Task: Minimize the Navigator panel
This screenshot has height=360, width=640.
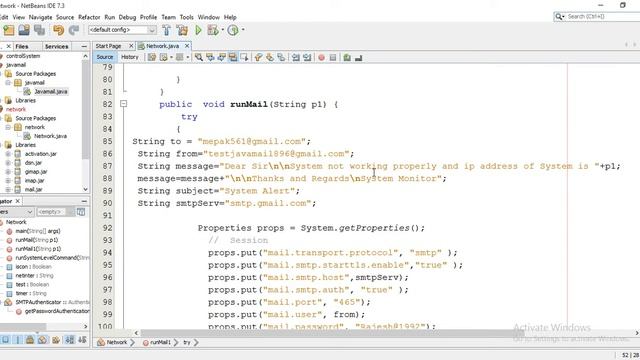Action: [84, 201]
